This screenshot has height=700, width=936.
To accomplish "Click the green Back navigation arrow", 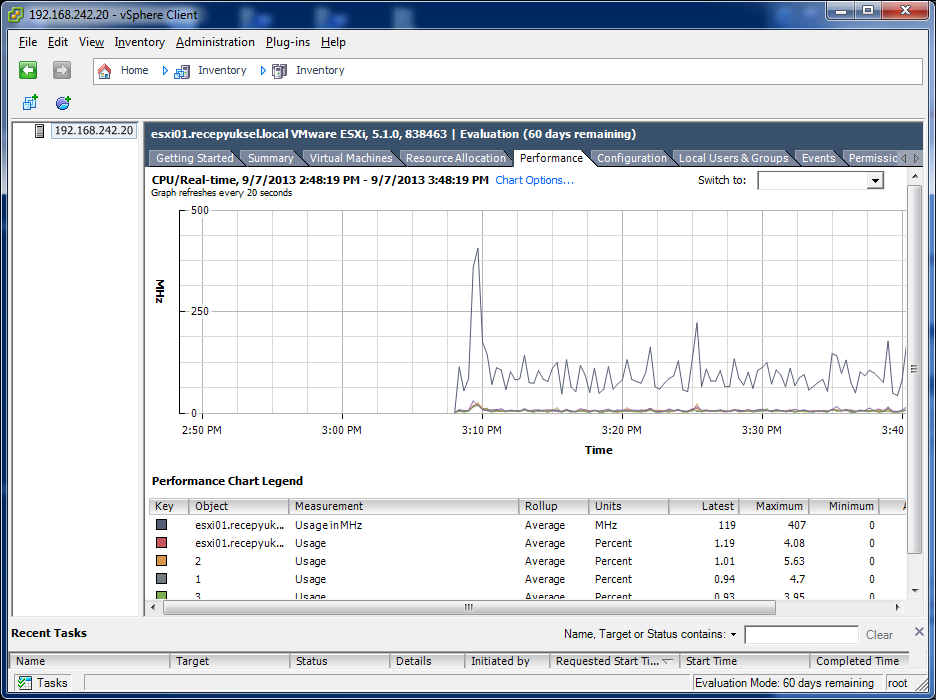I will [x=28, y=70].
